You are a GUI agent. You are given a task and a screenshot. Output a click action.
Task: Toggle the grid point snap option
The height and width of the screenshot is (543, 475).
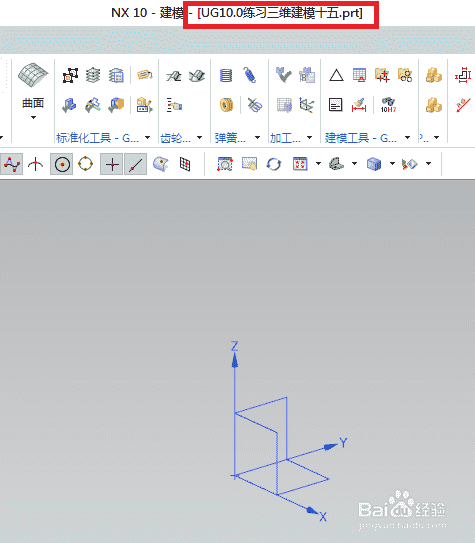pos(185,164)
